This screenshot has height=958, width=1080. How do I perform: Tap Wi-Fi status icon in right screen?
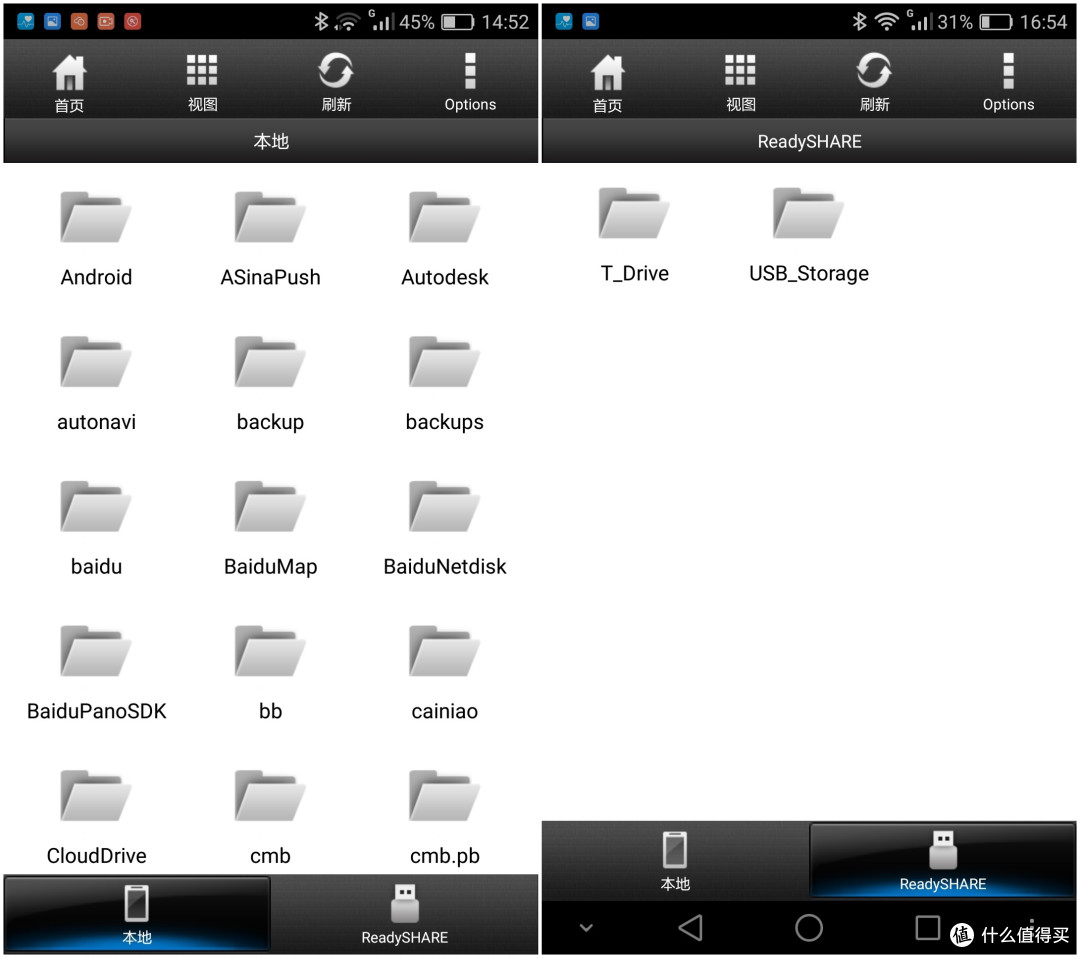886,22
